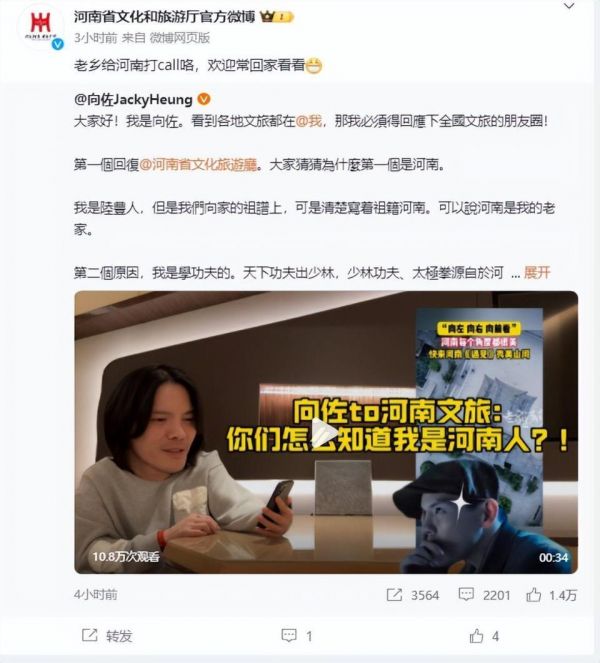Click the orange verified badge beside 向佐JackyHeung
This screenshot has height=663, width=600.
pyautogui.click(x=204, y=99)
